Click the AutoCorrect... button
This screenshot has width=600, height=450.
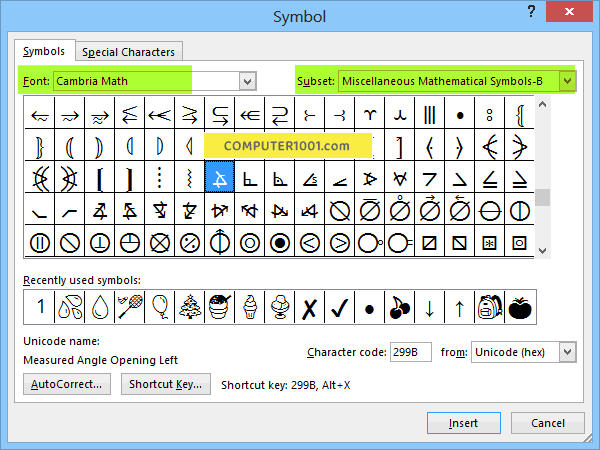67,384
